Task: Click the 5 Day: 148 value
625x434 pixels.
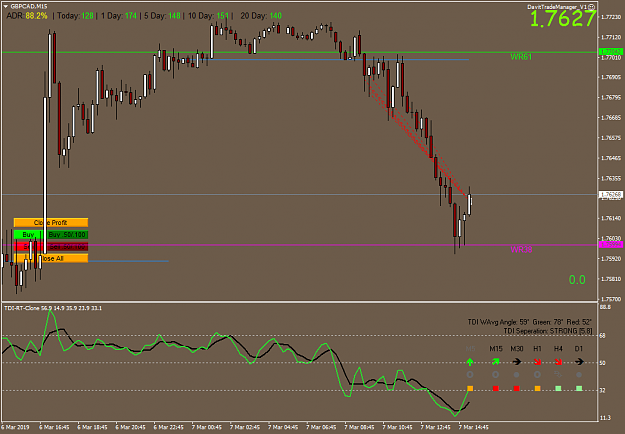Action: pyautogui.click(x=162, y=16)
